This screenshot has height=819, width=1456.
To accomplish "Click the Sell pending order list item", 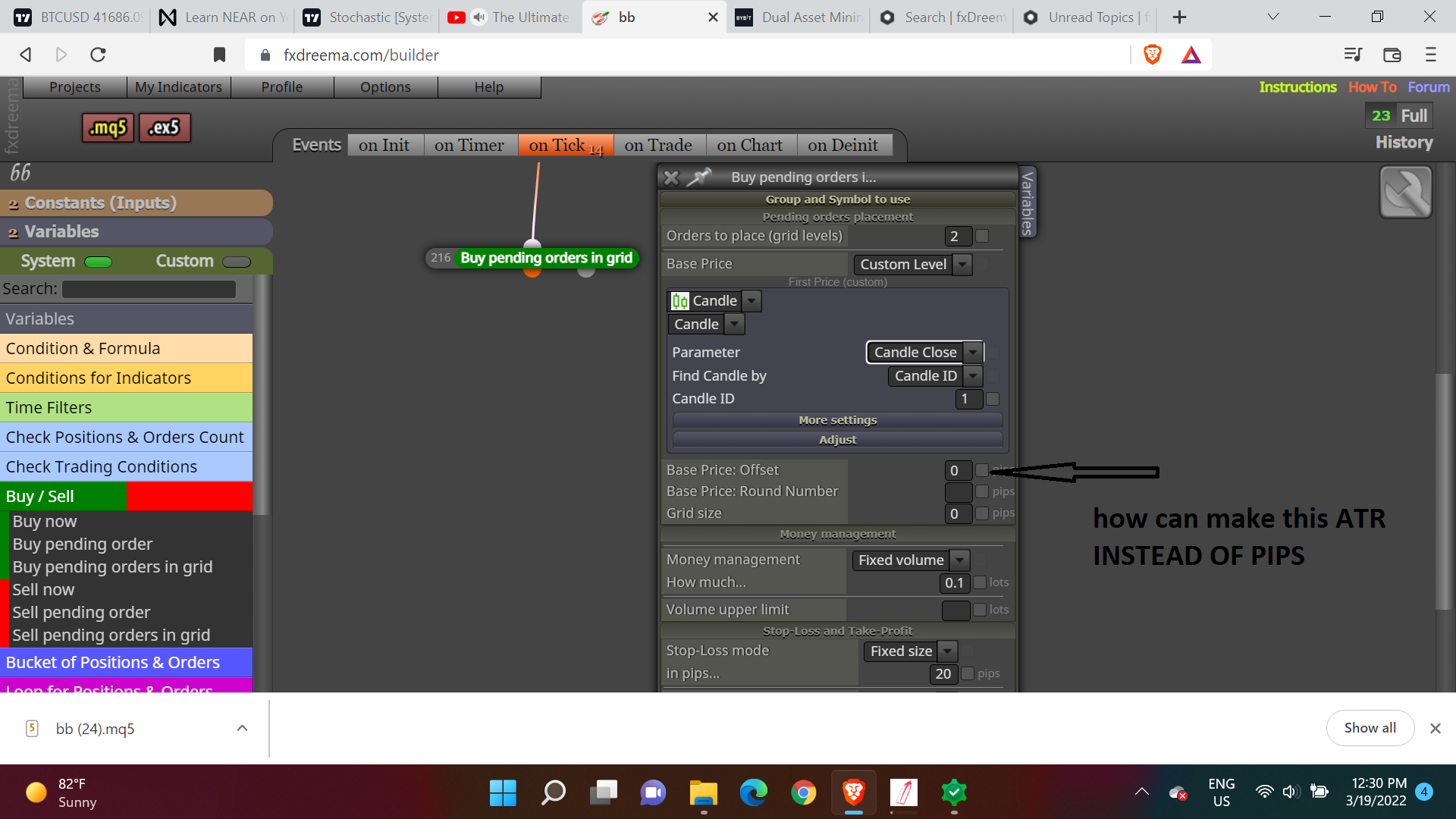I will coord(81,613).
